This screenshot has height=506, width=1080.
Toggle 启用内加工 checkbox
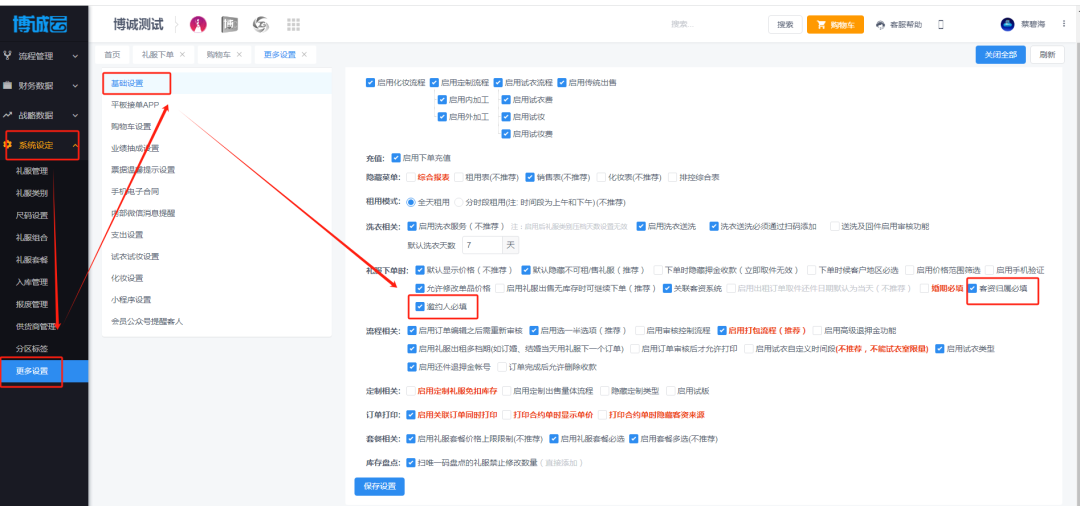click(x=442, y=99)
